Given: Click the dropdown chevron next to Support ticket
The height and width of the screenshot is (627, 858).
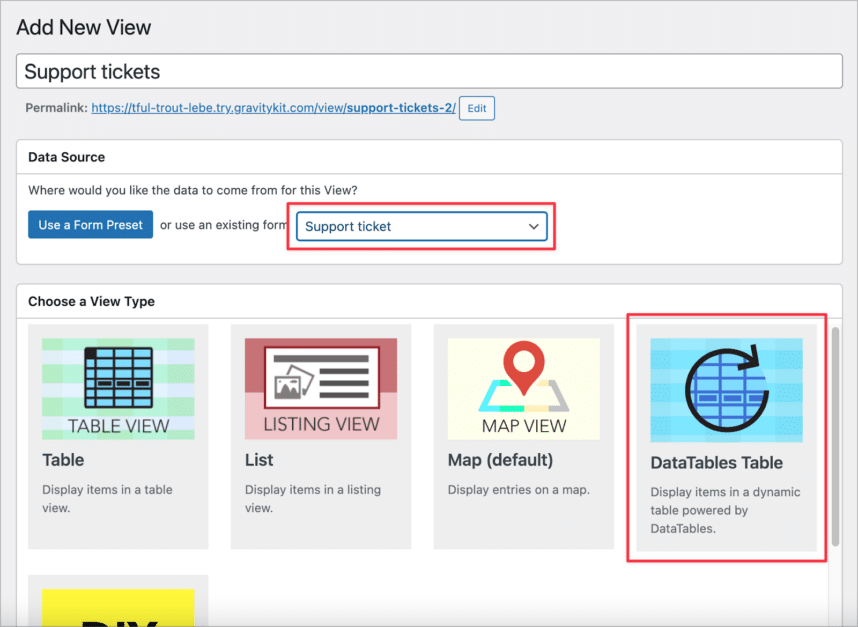Looking at the screenshot, I should (x=533, y=226).
